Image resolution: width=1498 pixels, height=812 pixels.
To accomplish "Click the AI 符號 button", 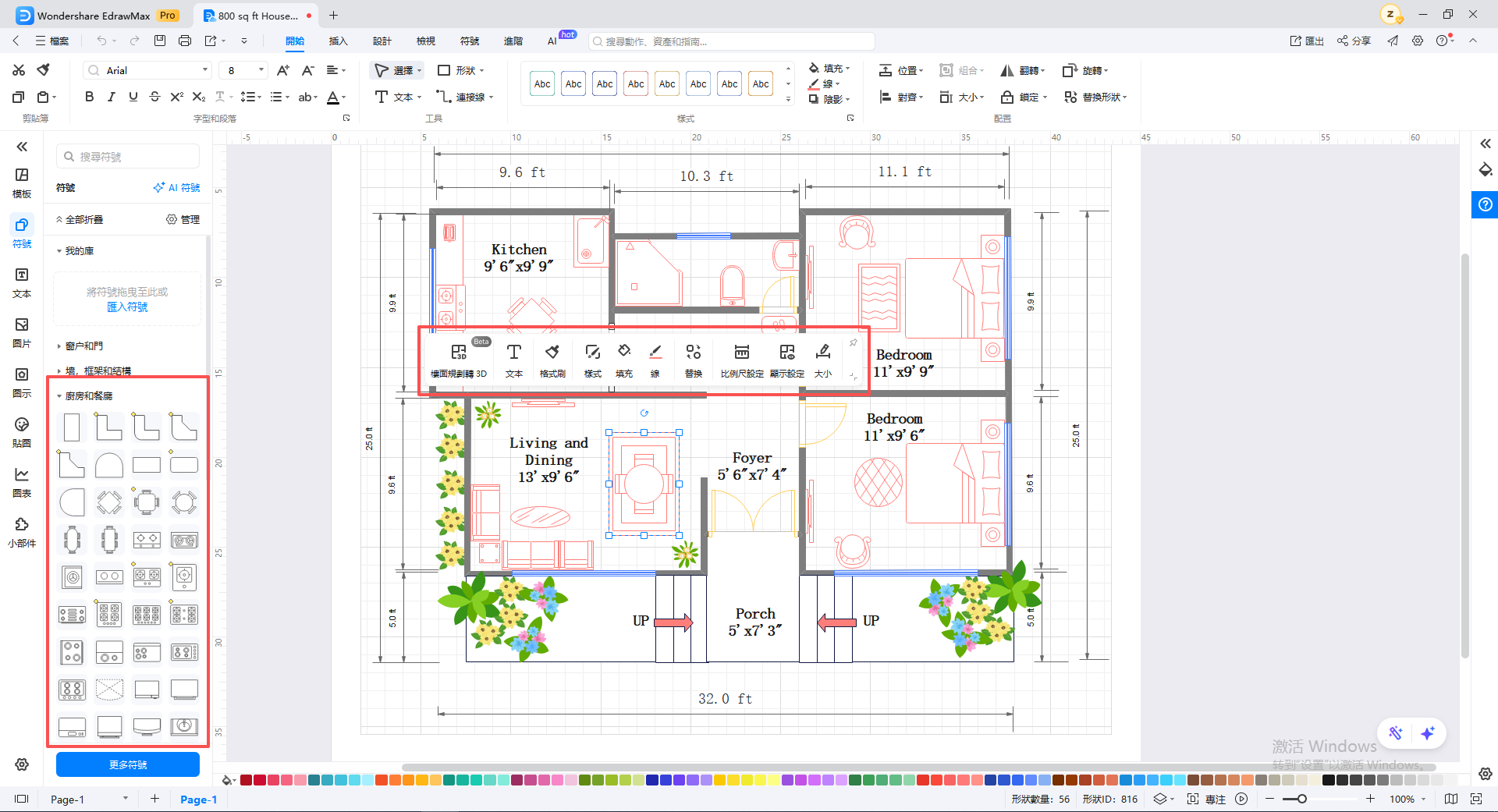I will [176, 187].
